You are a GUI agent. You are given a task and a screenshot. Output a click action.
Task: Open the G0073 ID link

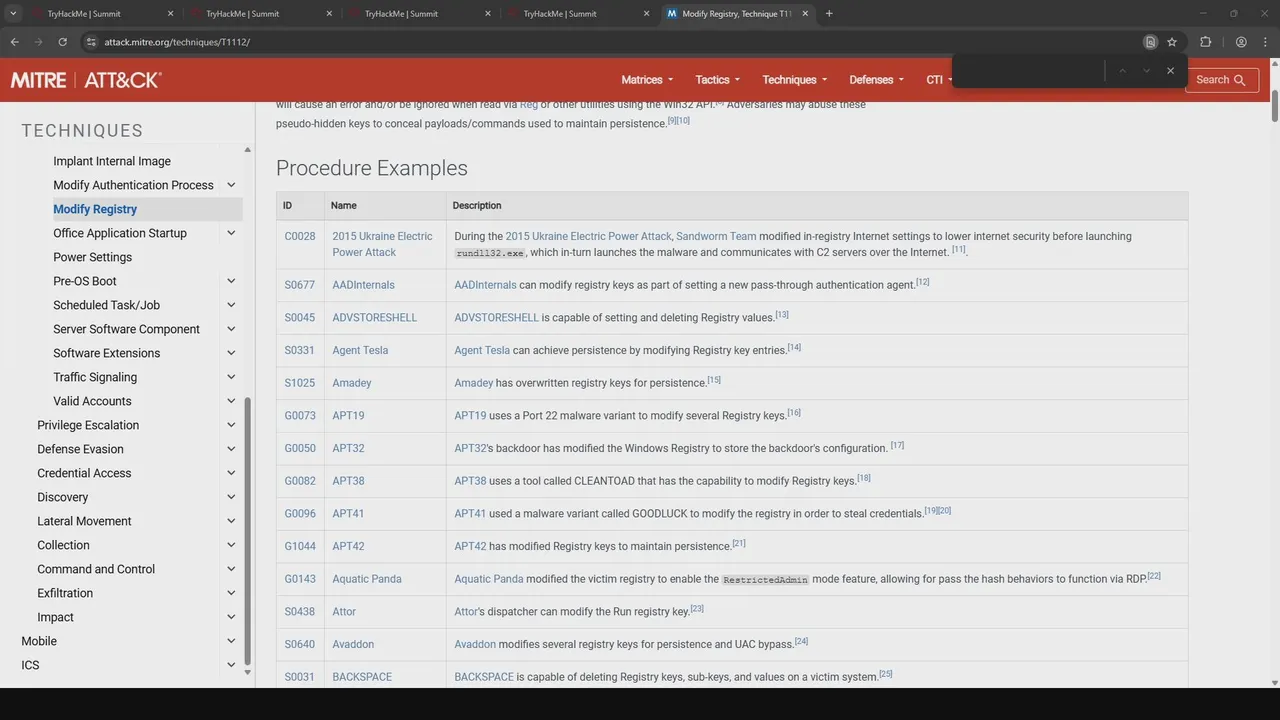click(x=300, y=416)
